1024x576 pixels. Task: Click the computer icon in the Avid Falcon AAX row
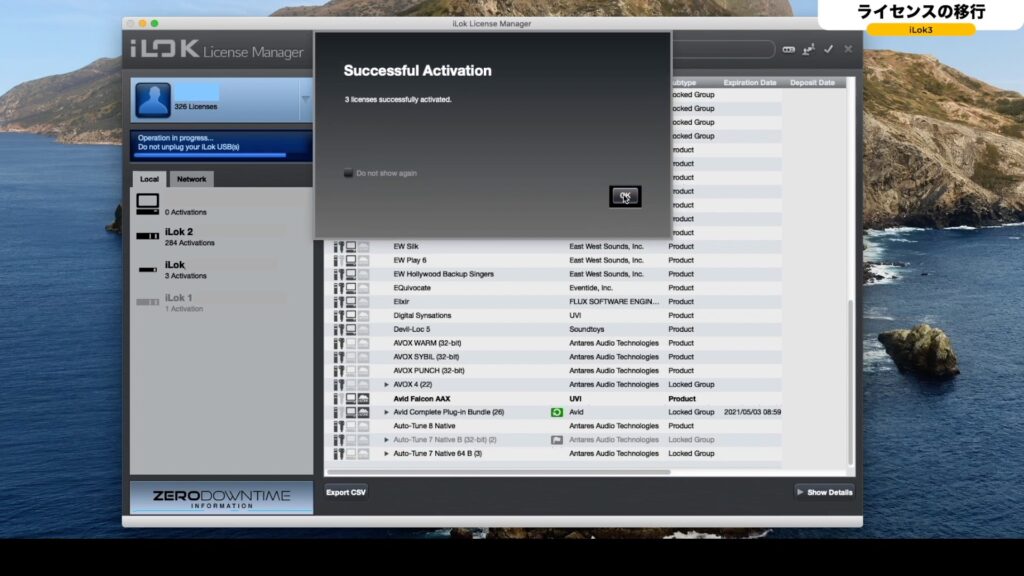pyautogui.click(x=351, y=398)
